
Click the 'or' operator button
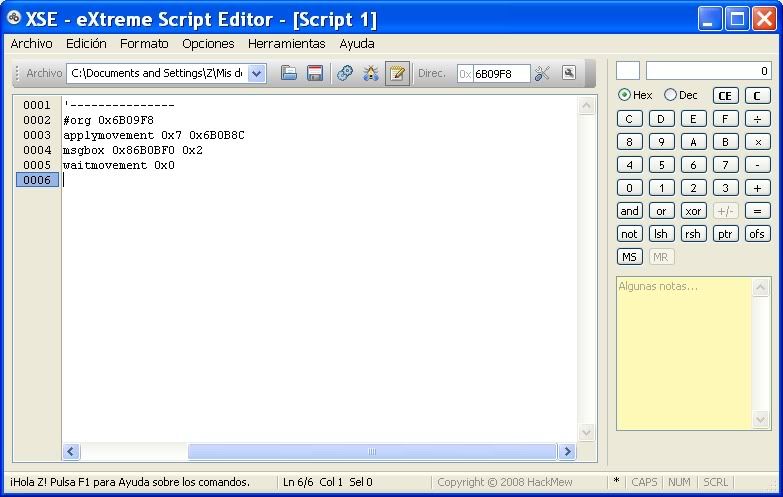pos(661,211)
